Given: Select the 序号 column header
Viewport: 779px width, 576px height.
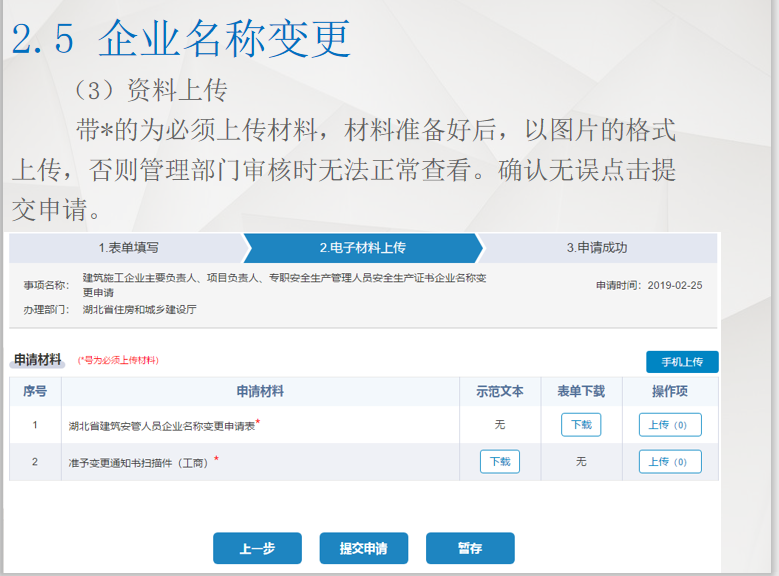Looking at the screenshot, I should coord(35,392).
